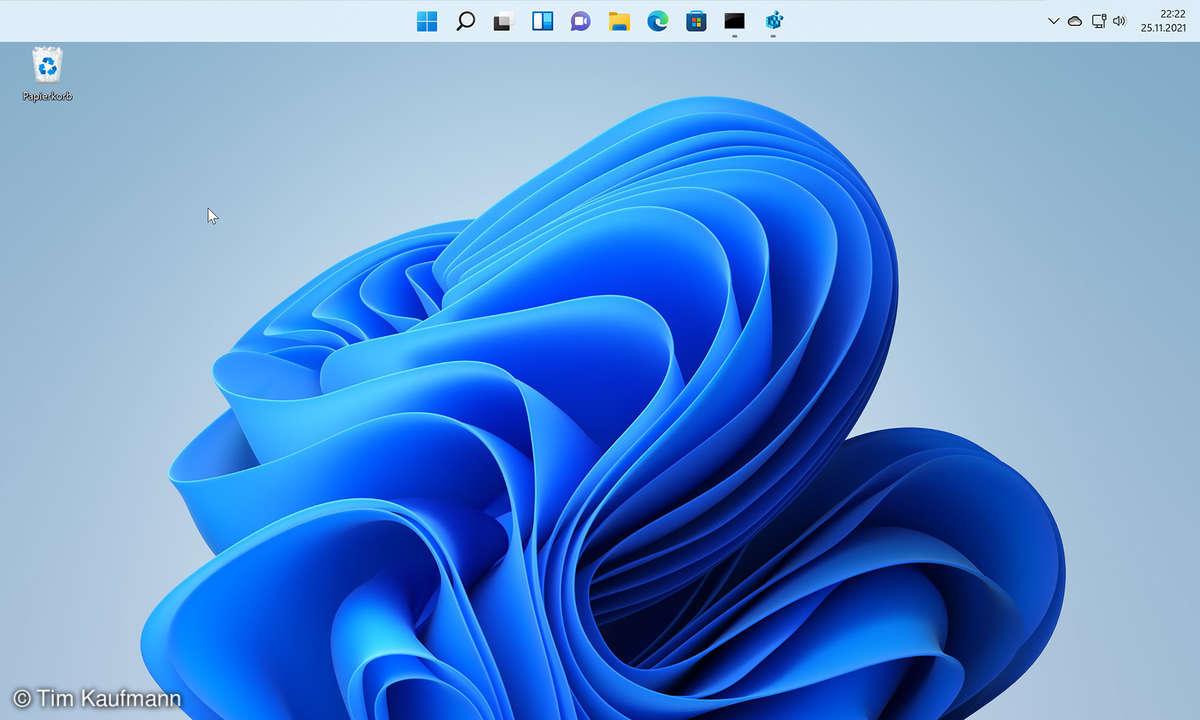The height and width of the screenshot is (720, 1200).
Task: Show hidden system tray icons
Action: click(1053, 21)
